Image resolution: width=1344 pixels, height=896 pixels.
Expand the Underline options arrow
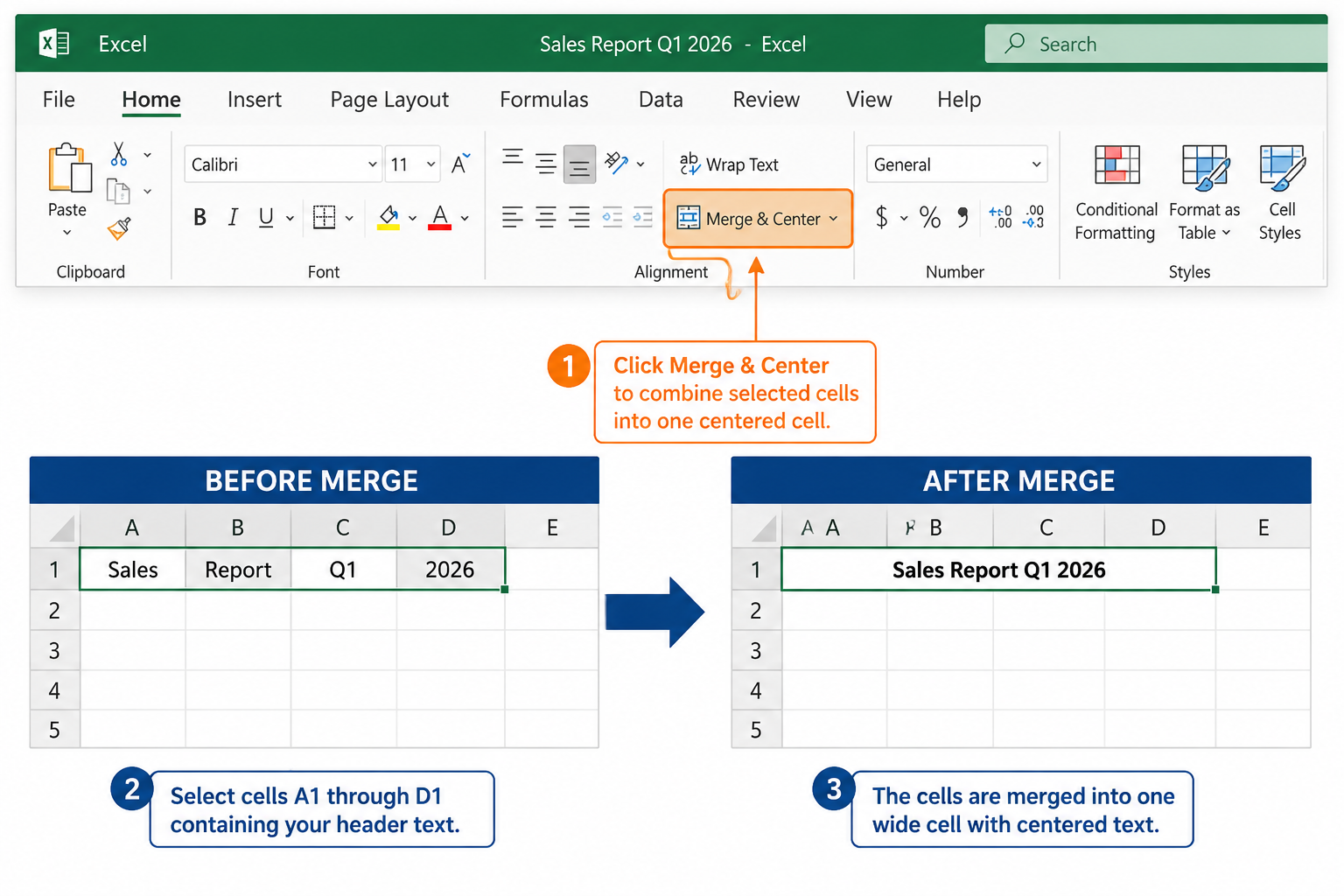pyautogui.click(x=290, y=218)
